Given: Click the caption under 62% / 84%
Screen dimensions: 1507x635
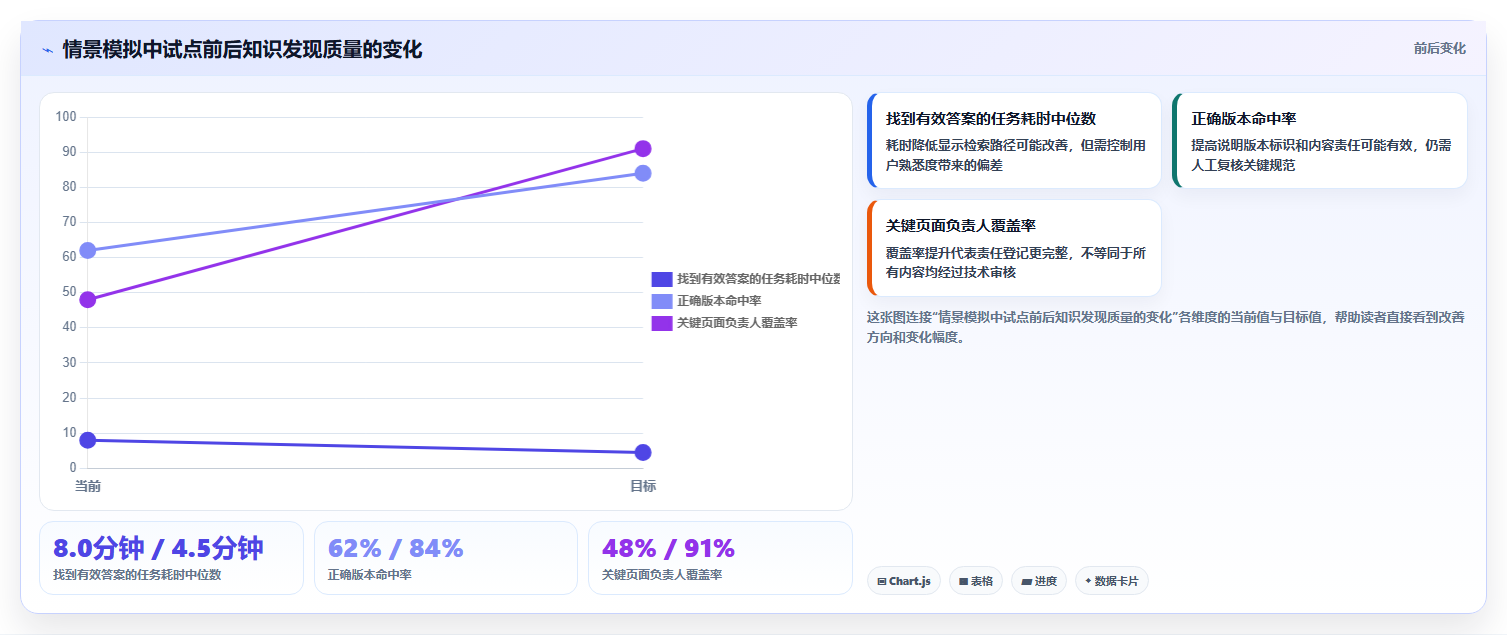Looking at the screenshot, I should tap(369, 575).
